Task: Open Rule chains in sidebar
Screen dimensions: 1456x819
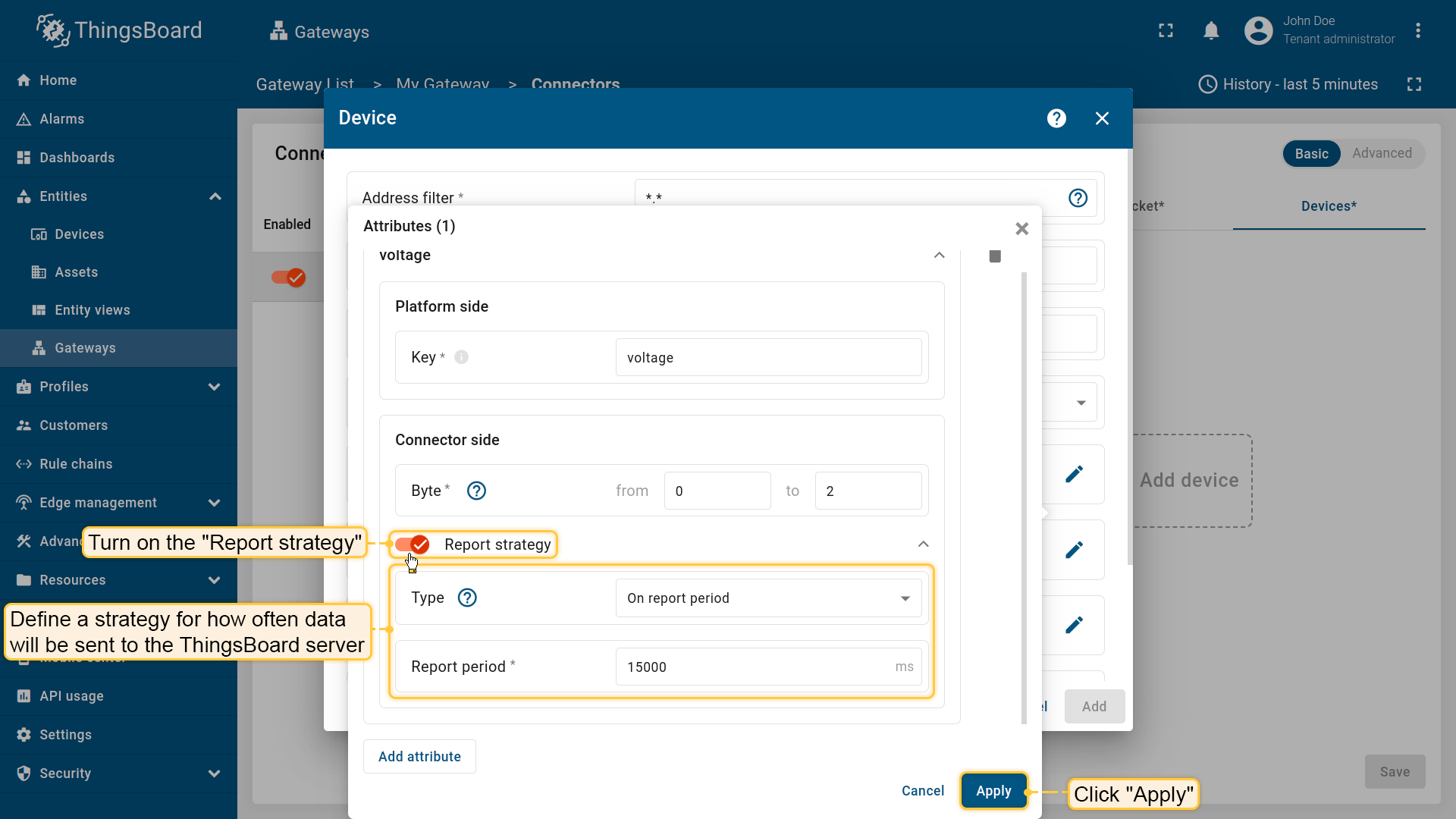Action: pos(76,464)
